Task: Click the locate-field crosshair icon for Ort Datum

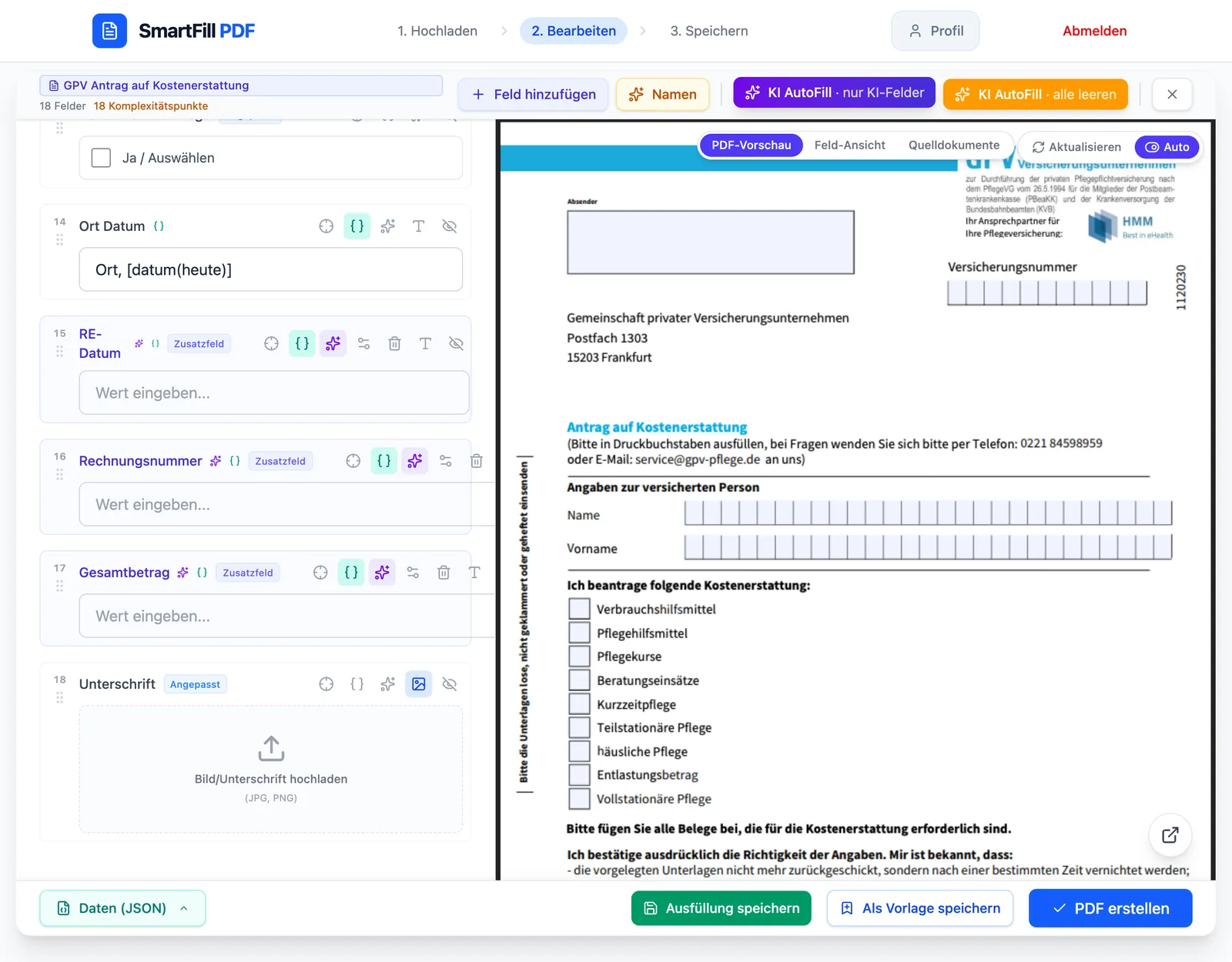Action: [326, 226]
